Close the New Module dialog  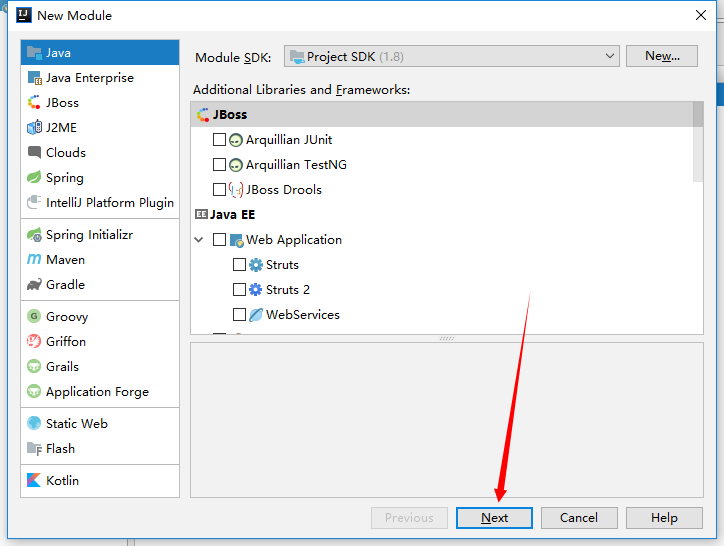701,15
